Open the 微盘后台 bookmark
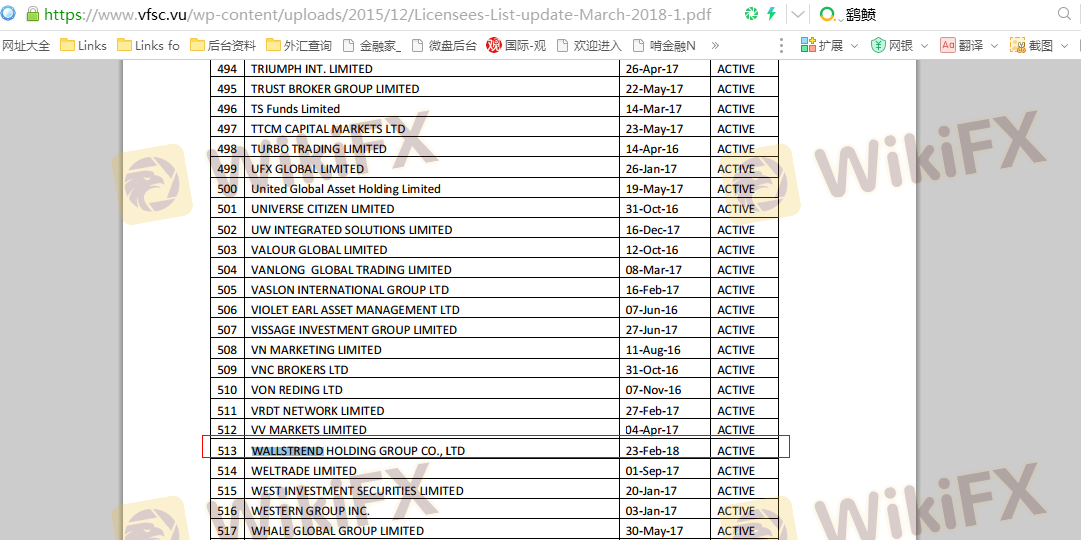1081x540 pixels. [x=443, y=46]
